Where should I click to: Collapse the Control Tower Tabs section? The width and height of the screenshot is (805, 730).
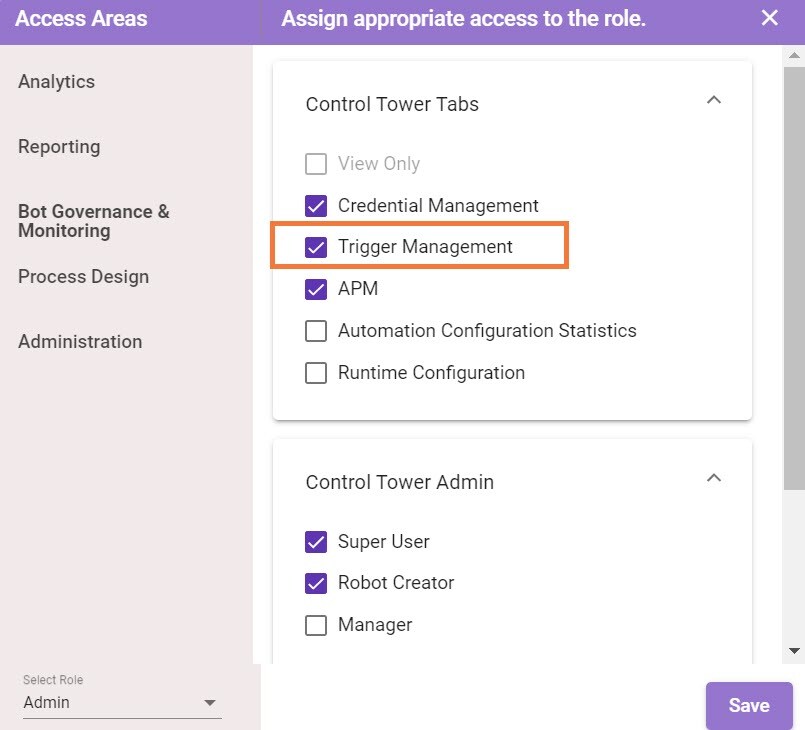pos(713,100)
